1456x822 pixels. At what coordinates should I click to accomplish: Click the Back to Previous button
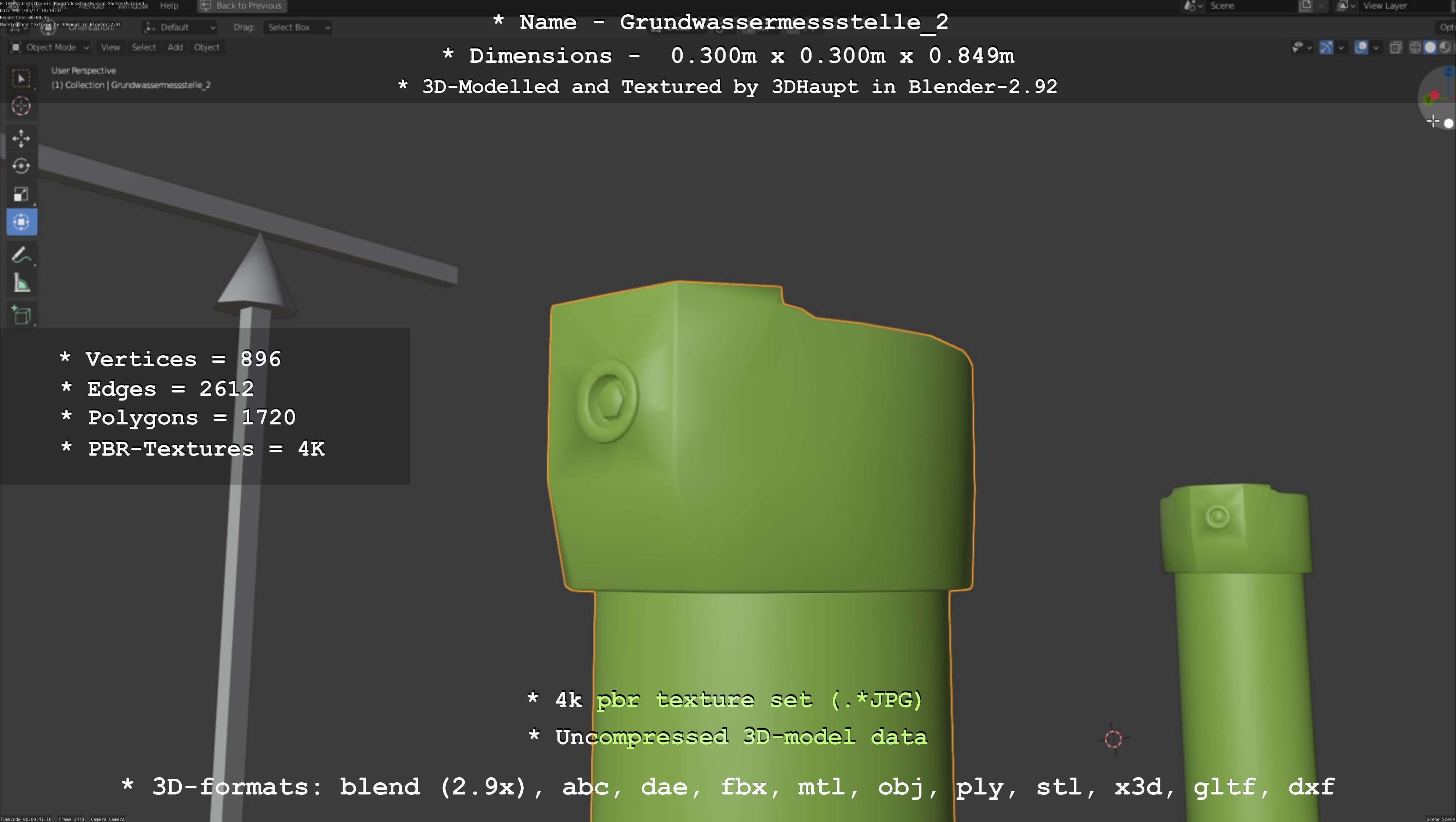(242, 6)
